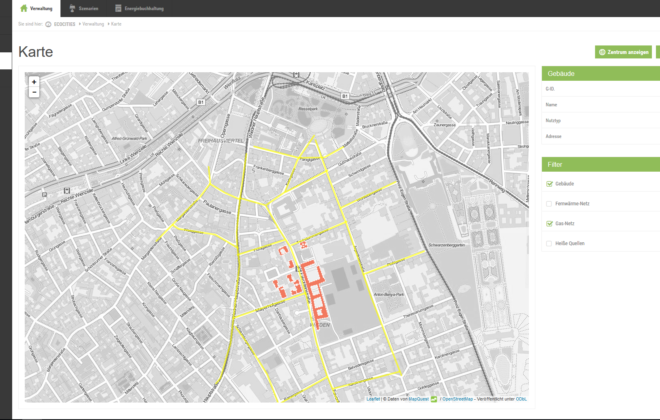Open the OpenStreetMap attribution link
Screen dimensions: 660x420
click(458, 399)
